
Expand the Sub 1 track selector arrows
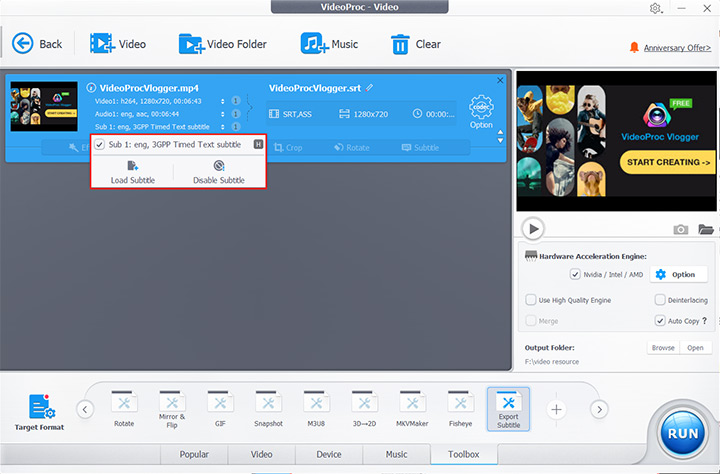click(223, 127)
